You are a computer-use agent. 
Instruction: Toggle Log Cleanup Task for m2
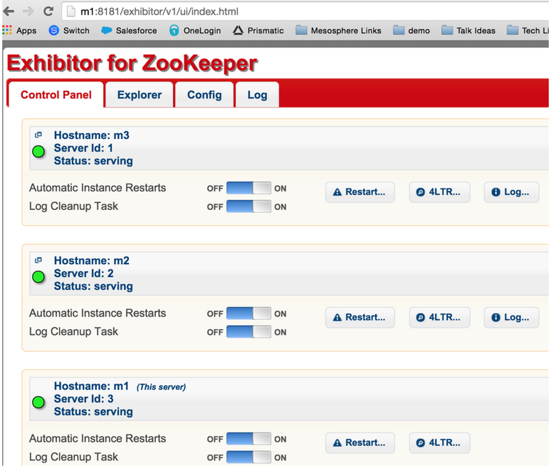(248, 332)
